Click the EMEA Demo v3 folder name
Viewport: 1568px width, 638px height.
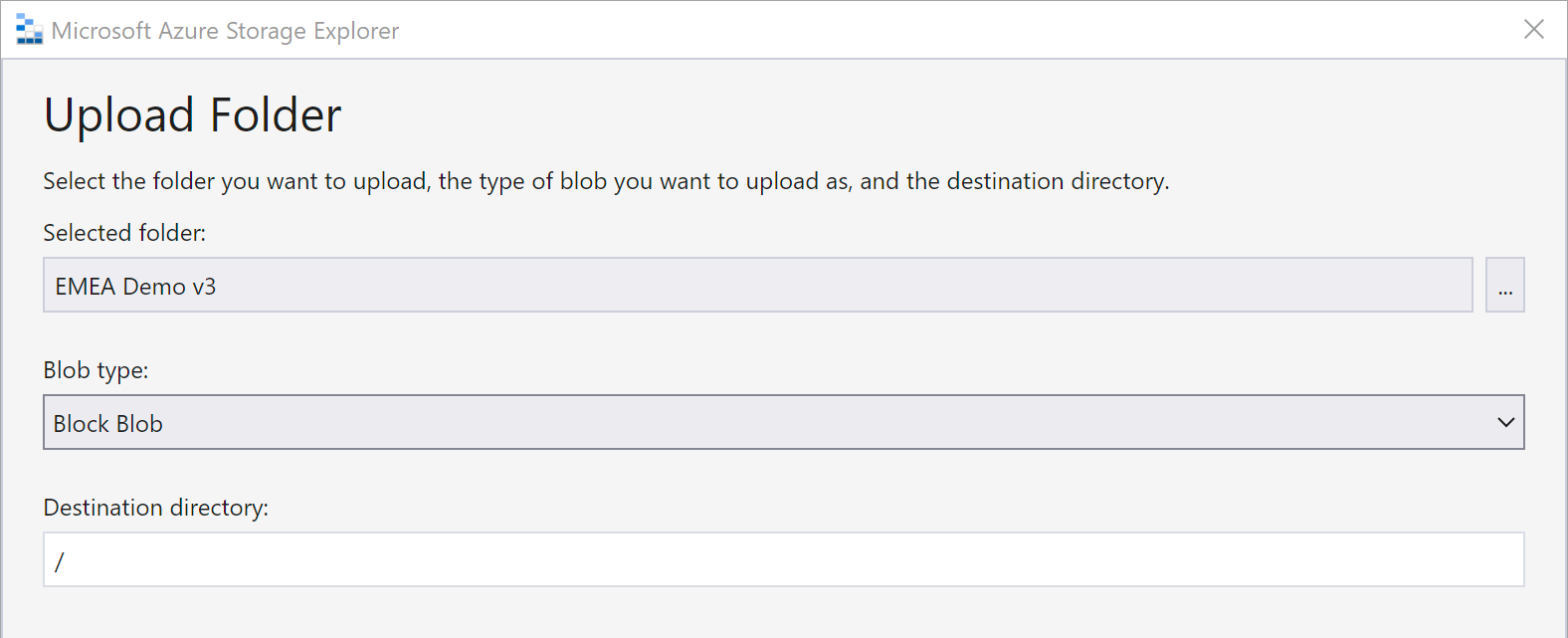(x=135, y=287)
